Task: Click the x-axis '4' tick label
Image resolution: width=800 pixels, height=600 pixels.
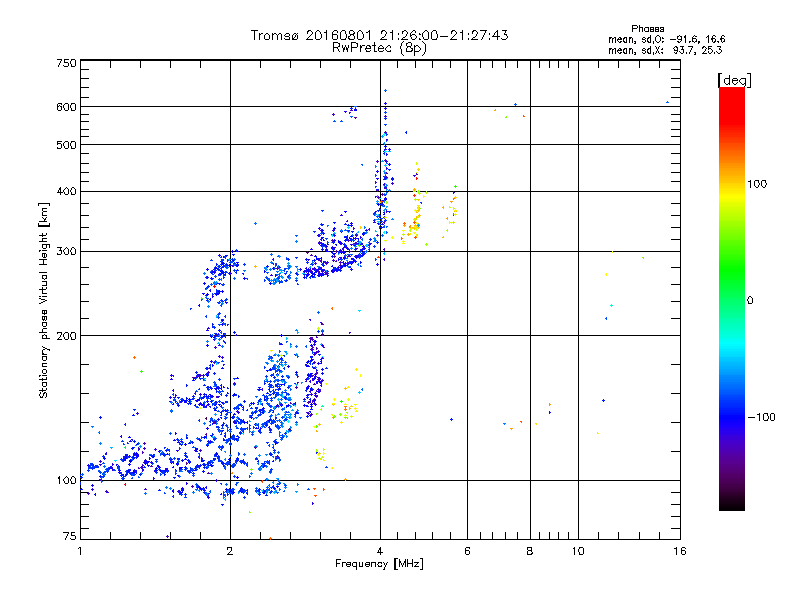Action: (x=380, y=551)
